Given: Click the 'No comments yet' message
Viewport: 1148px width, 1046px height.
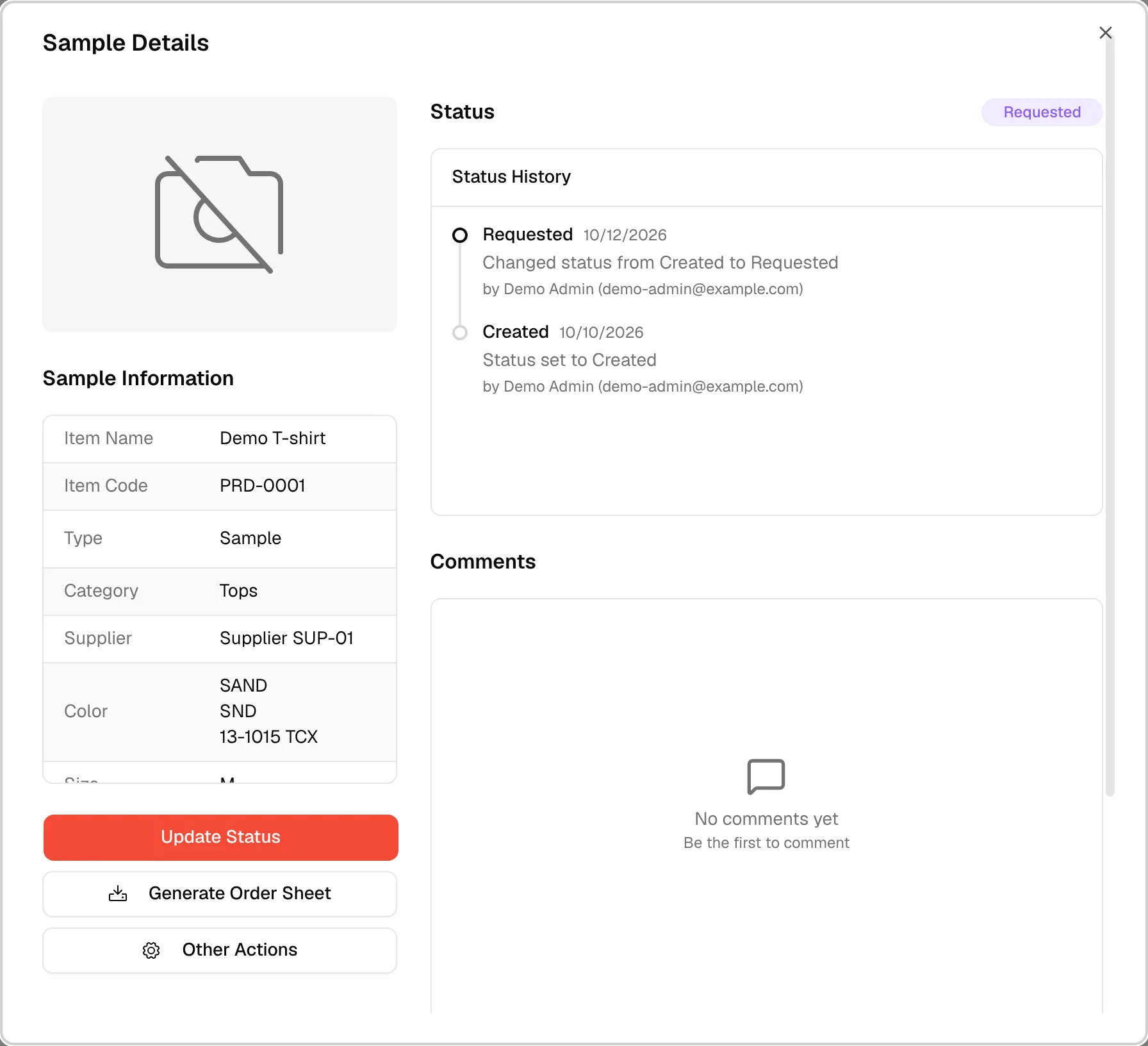Looking at the screenshot, I should (x=766, y=819).
